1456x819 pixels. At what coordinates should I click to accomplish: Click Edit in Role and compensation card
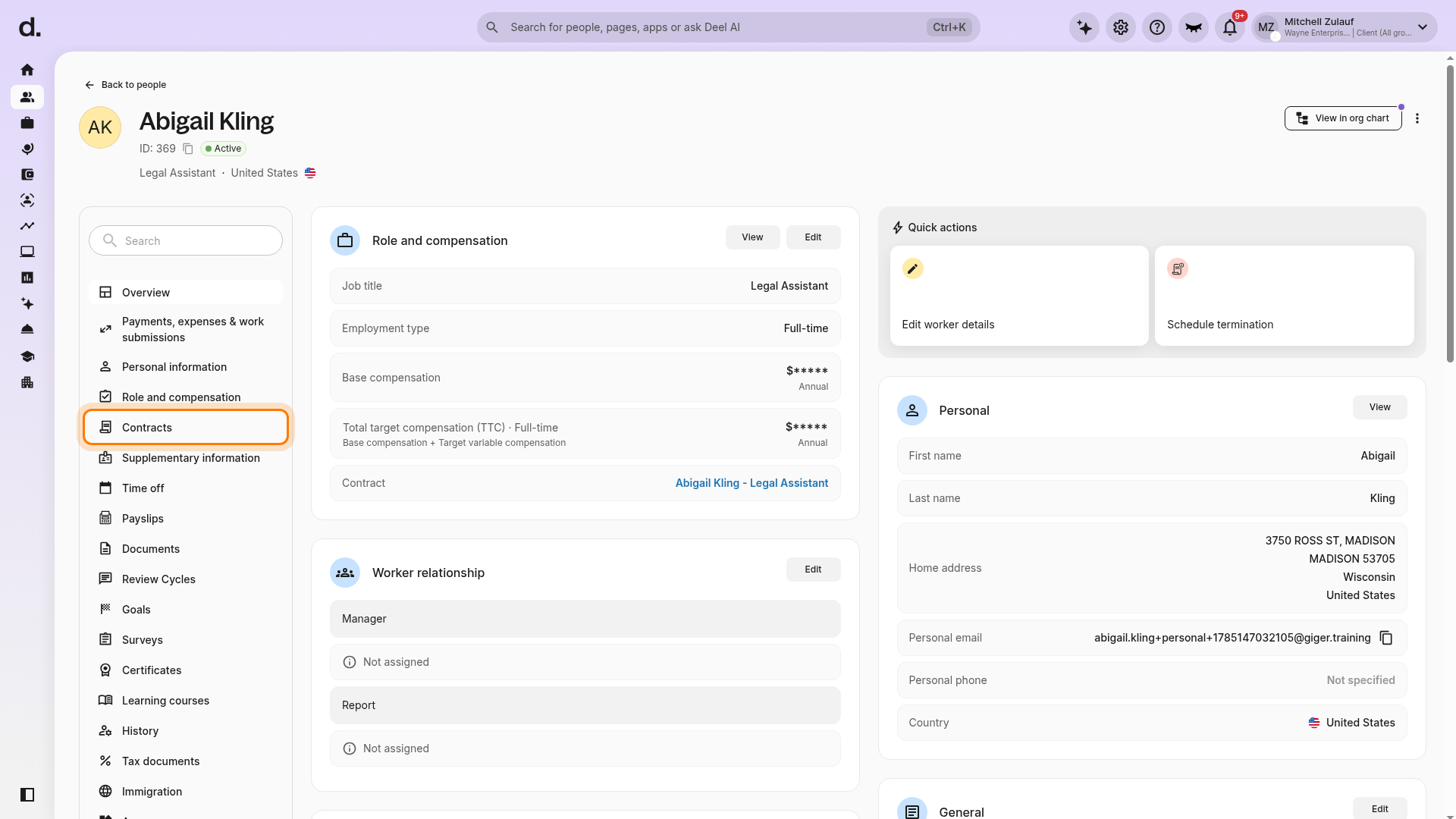point(813,237)
